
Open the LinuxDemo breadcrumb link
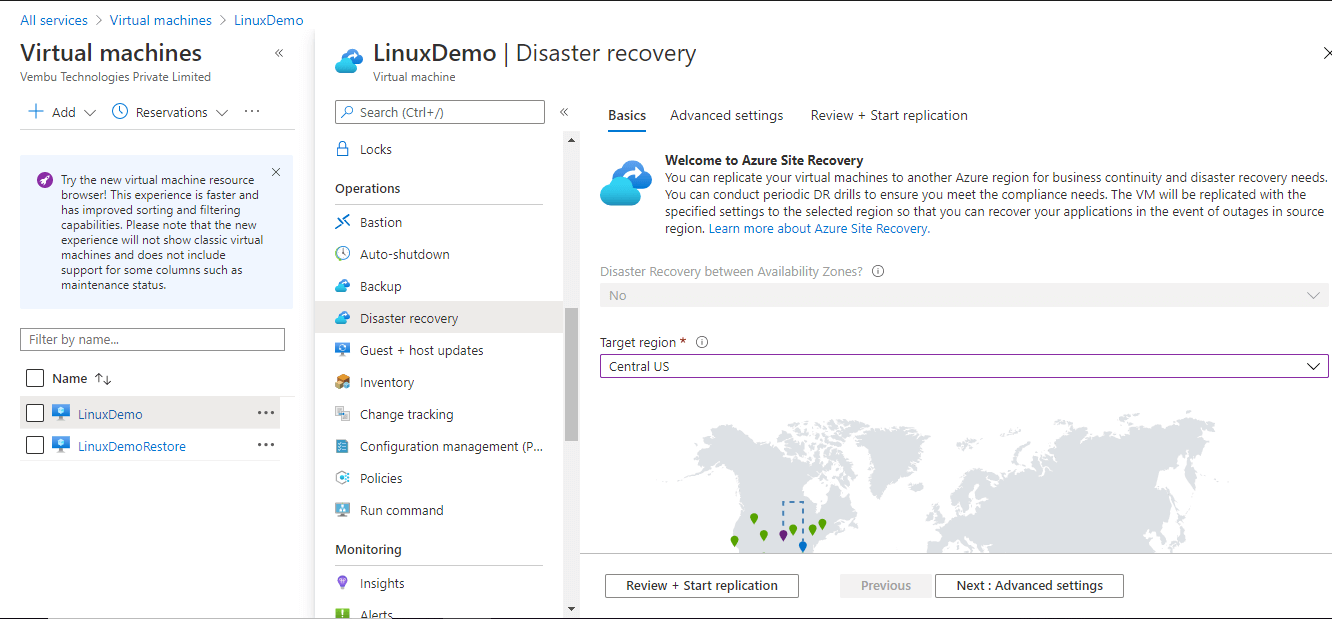click(269, 20)
